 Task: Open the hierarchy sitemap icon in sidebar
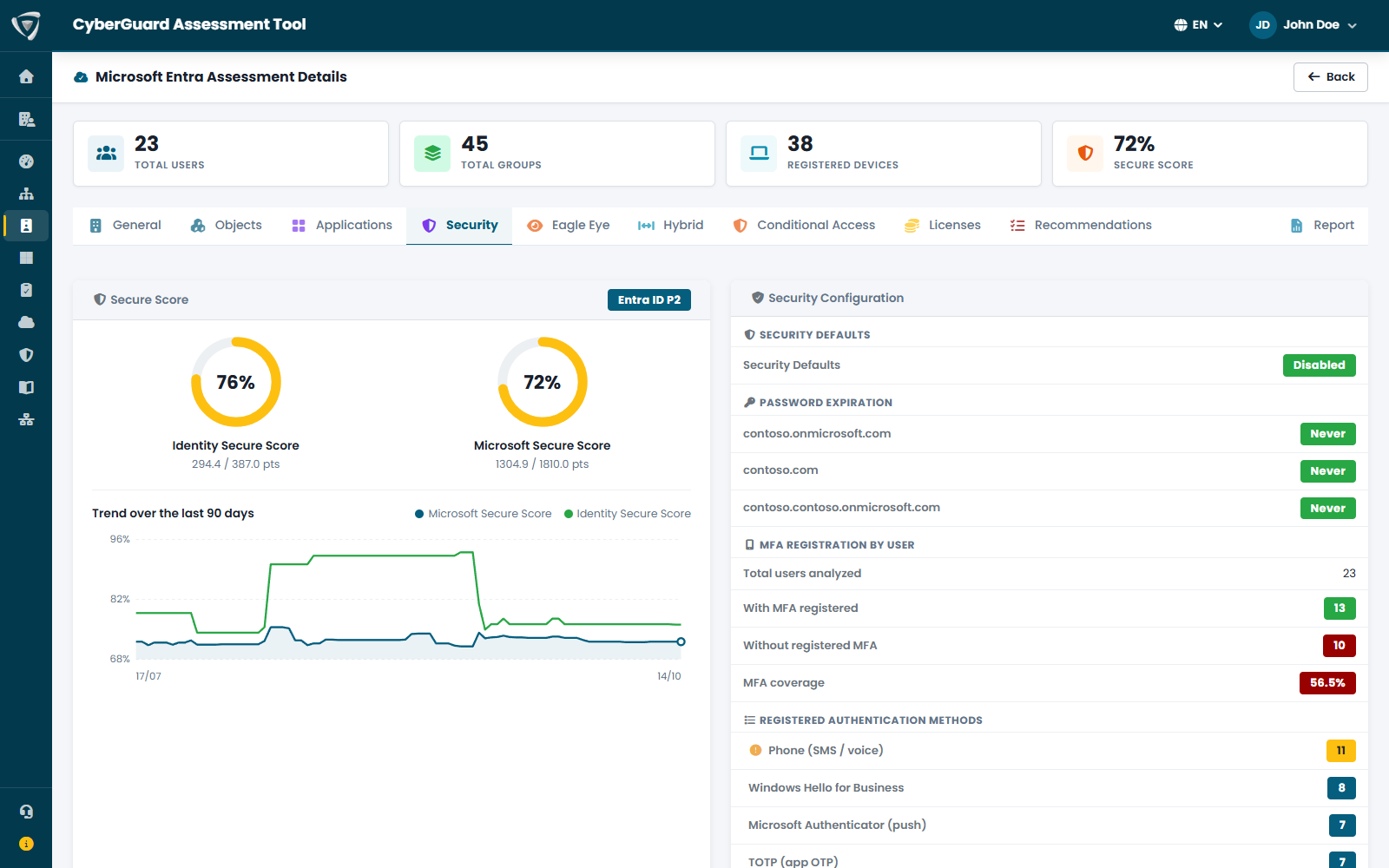[26, 194]
